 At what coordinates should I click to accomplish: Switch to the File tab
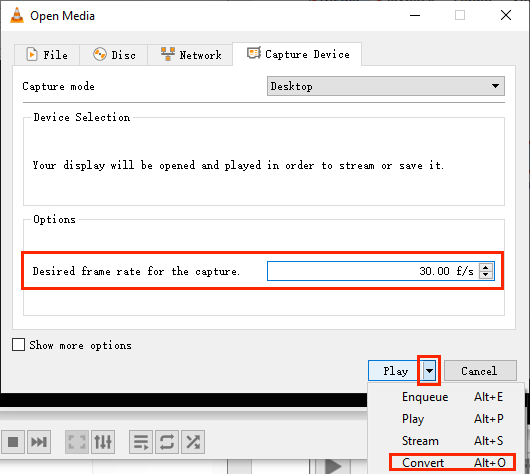point(47,55)
